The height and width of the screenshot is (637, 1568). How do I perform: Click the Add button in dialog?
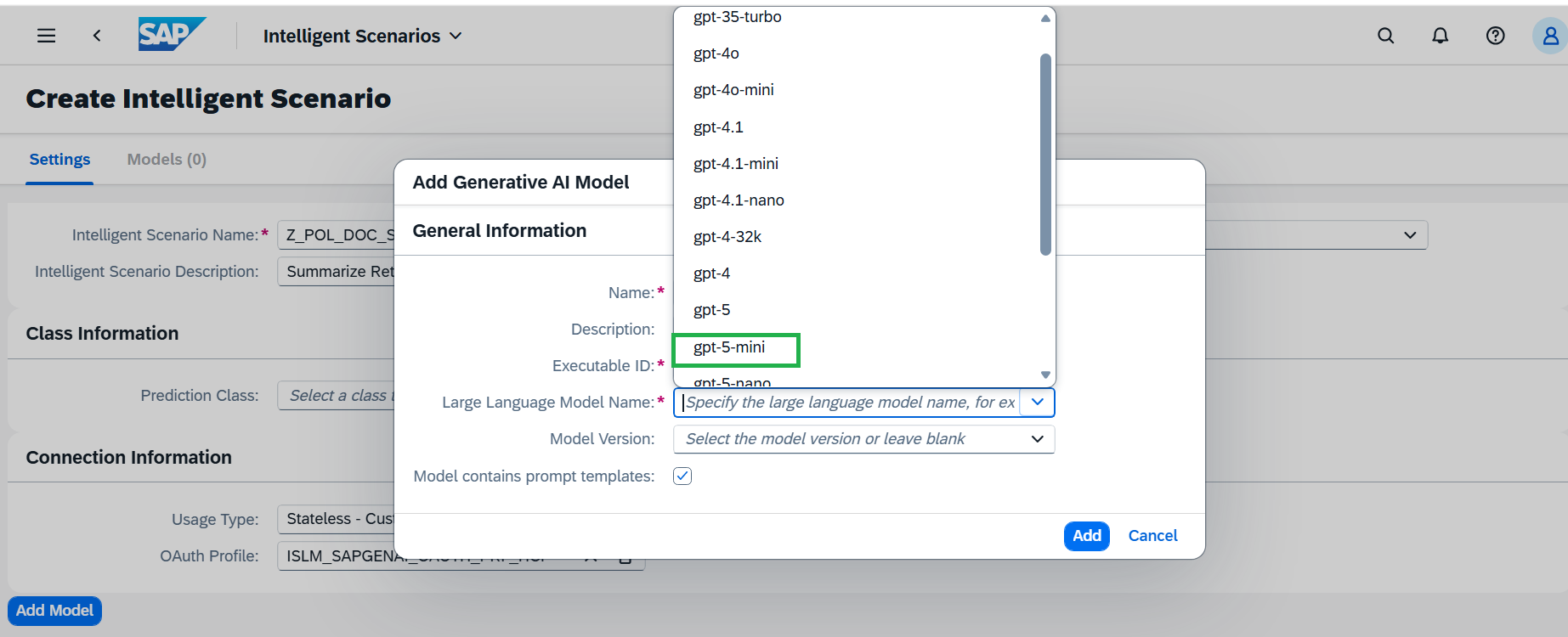coord(1087,536)
